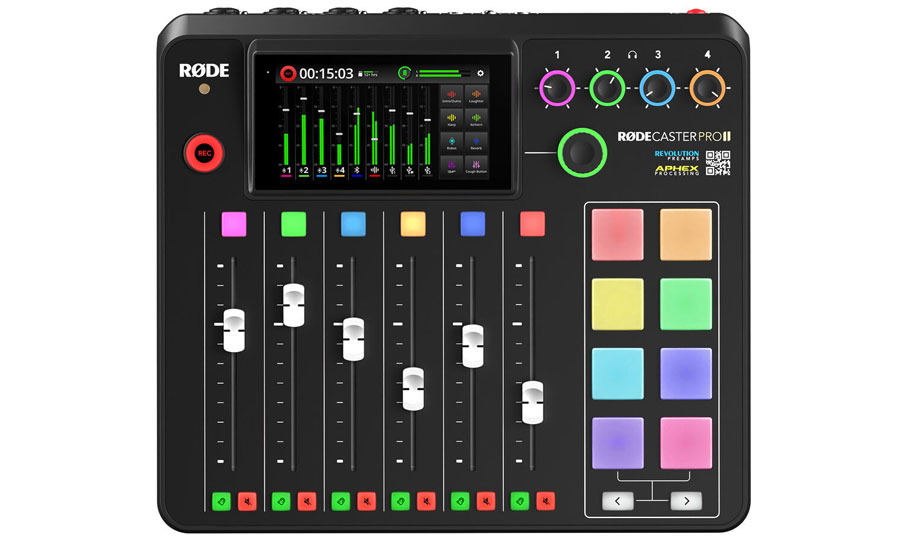Tap the Cough Button pad on screen
Image resolution: width=900 pixels, height=542 pixels.
[x=476, y=166]
